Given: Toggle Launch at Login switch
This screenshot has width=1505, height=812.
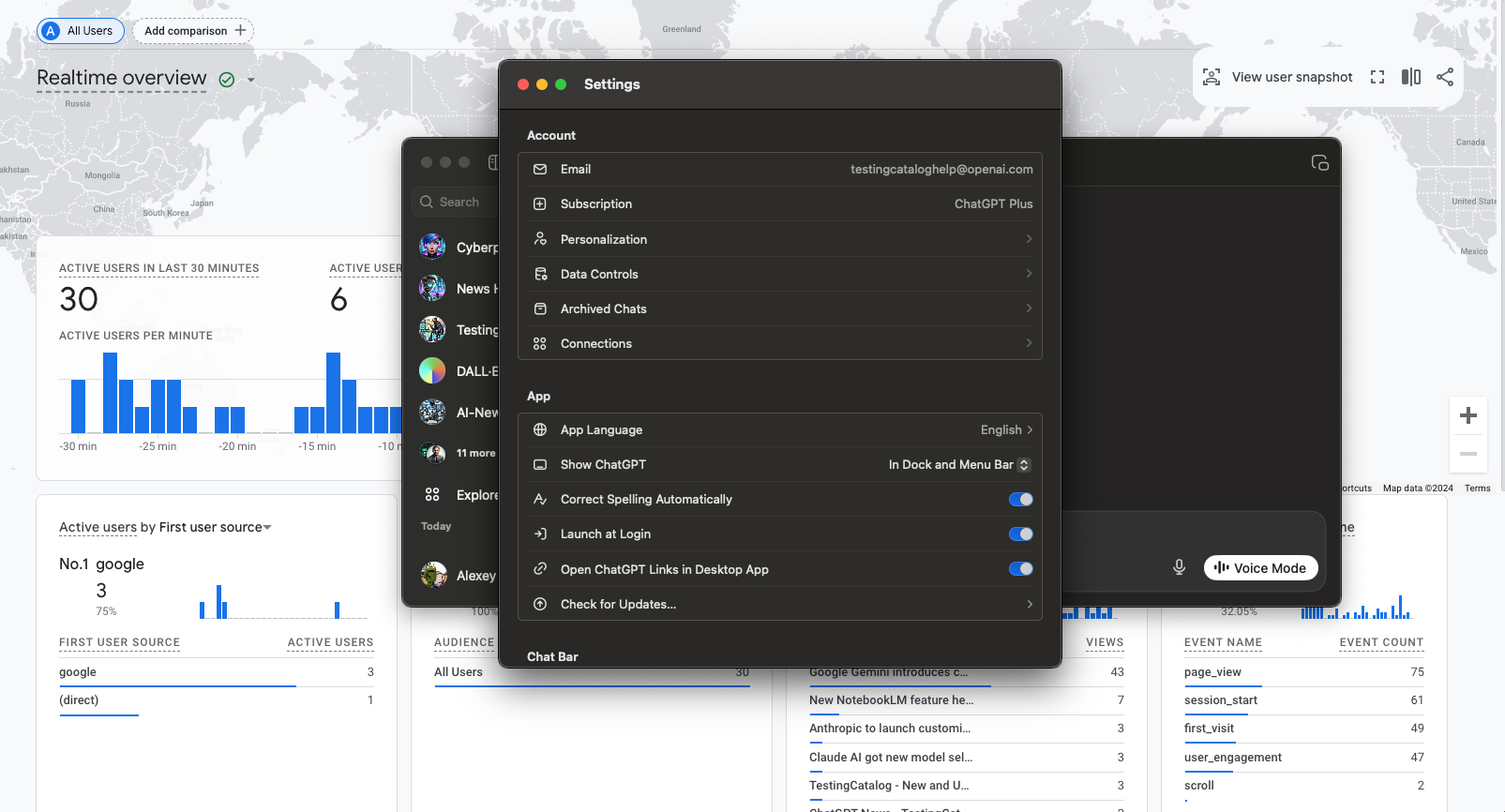Looking at the screenshot, I should [1020, 534].
